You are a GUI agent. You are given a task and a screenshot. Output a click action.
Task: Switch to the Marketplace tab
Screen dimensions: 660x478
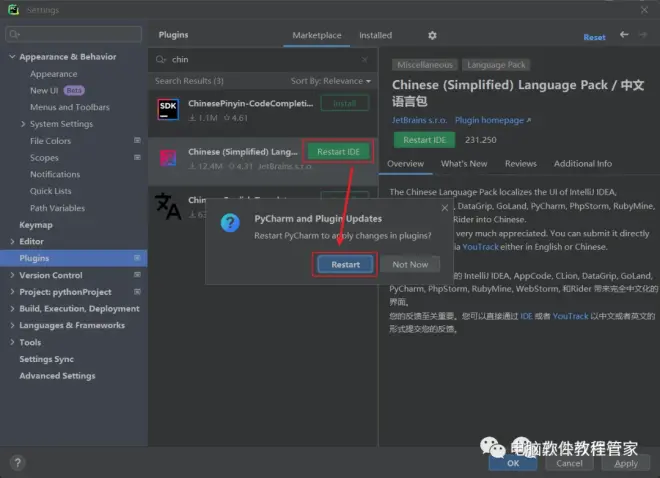(x=317, y=35)
